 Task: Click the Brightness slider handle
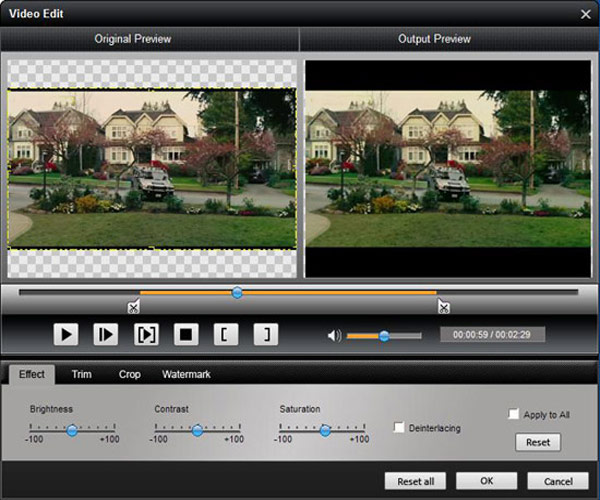(x=72, y=430)
